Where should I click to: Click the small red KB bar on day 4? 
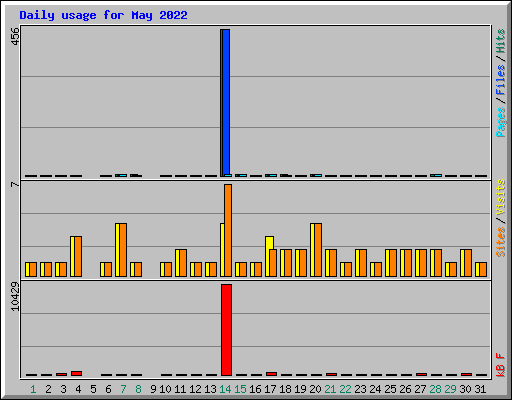click(x=76, y=373)
